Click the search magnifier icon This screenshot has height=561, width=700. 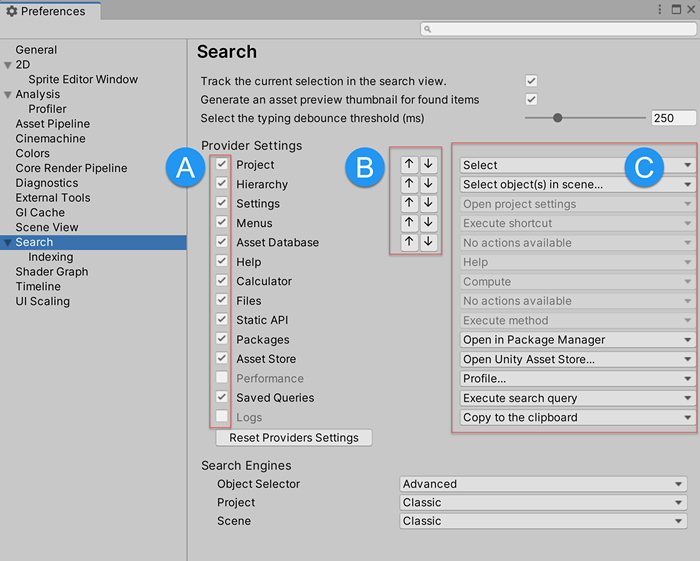[427, 29]
